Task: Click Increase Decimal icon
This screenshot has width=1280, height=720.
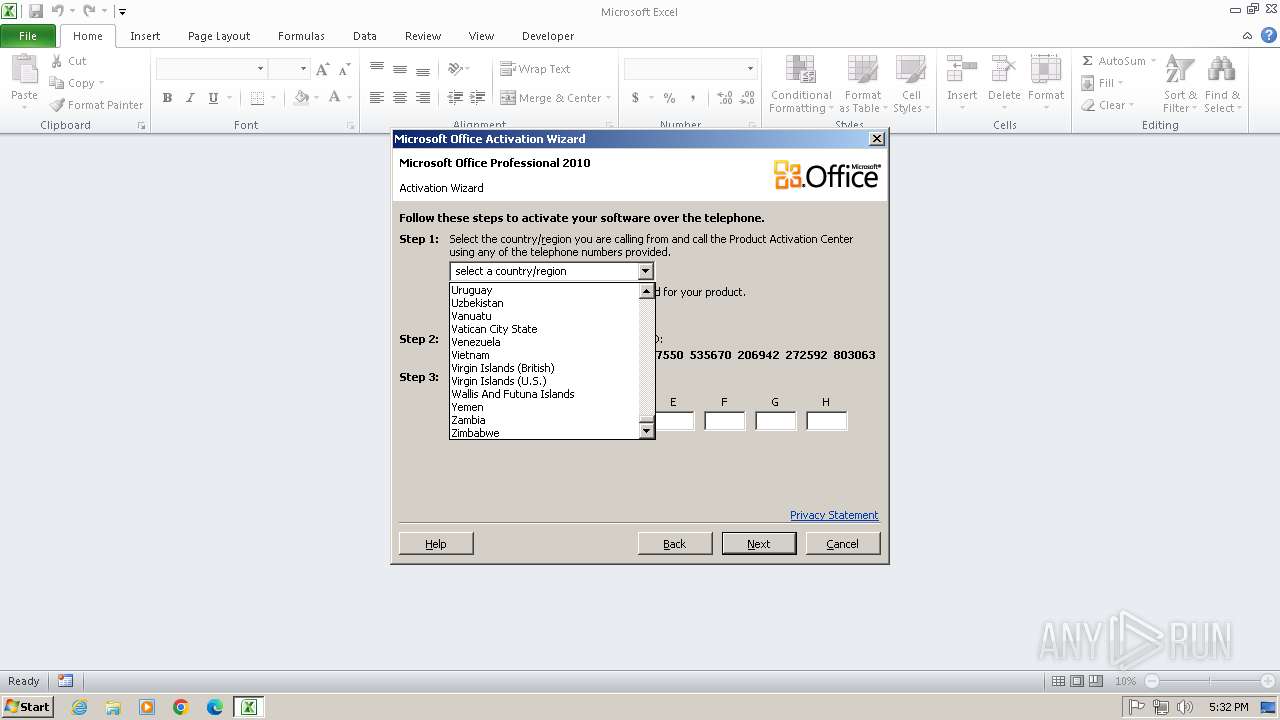Action: [724, 98]
